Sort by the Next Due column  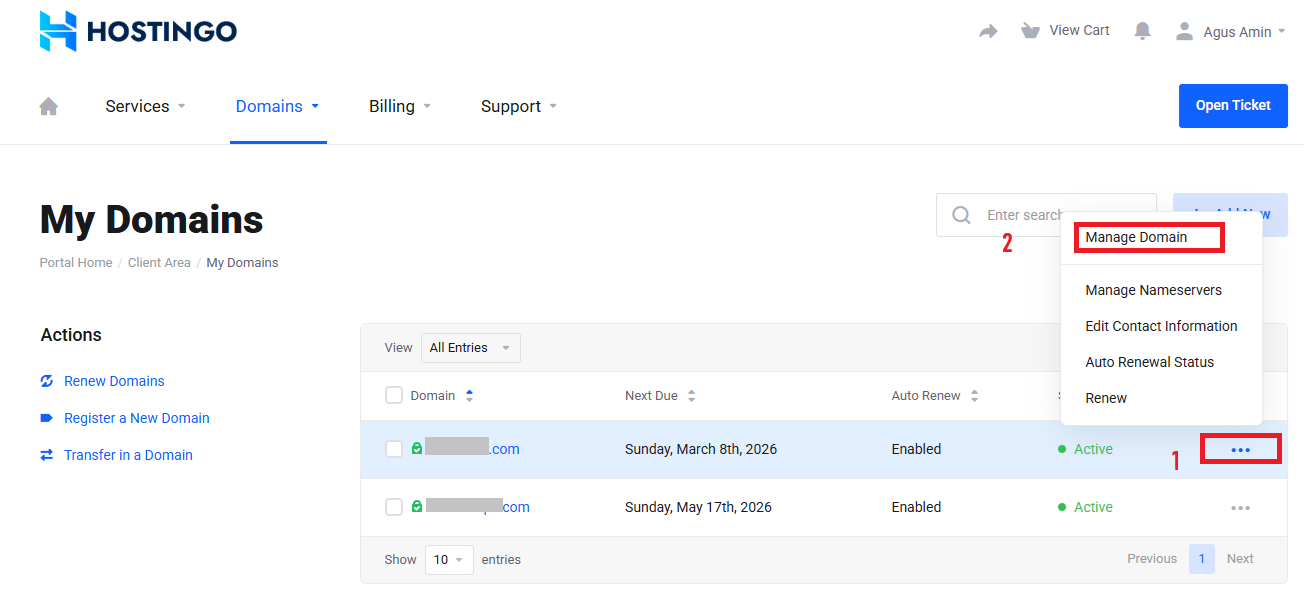point(660,396)
